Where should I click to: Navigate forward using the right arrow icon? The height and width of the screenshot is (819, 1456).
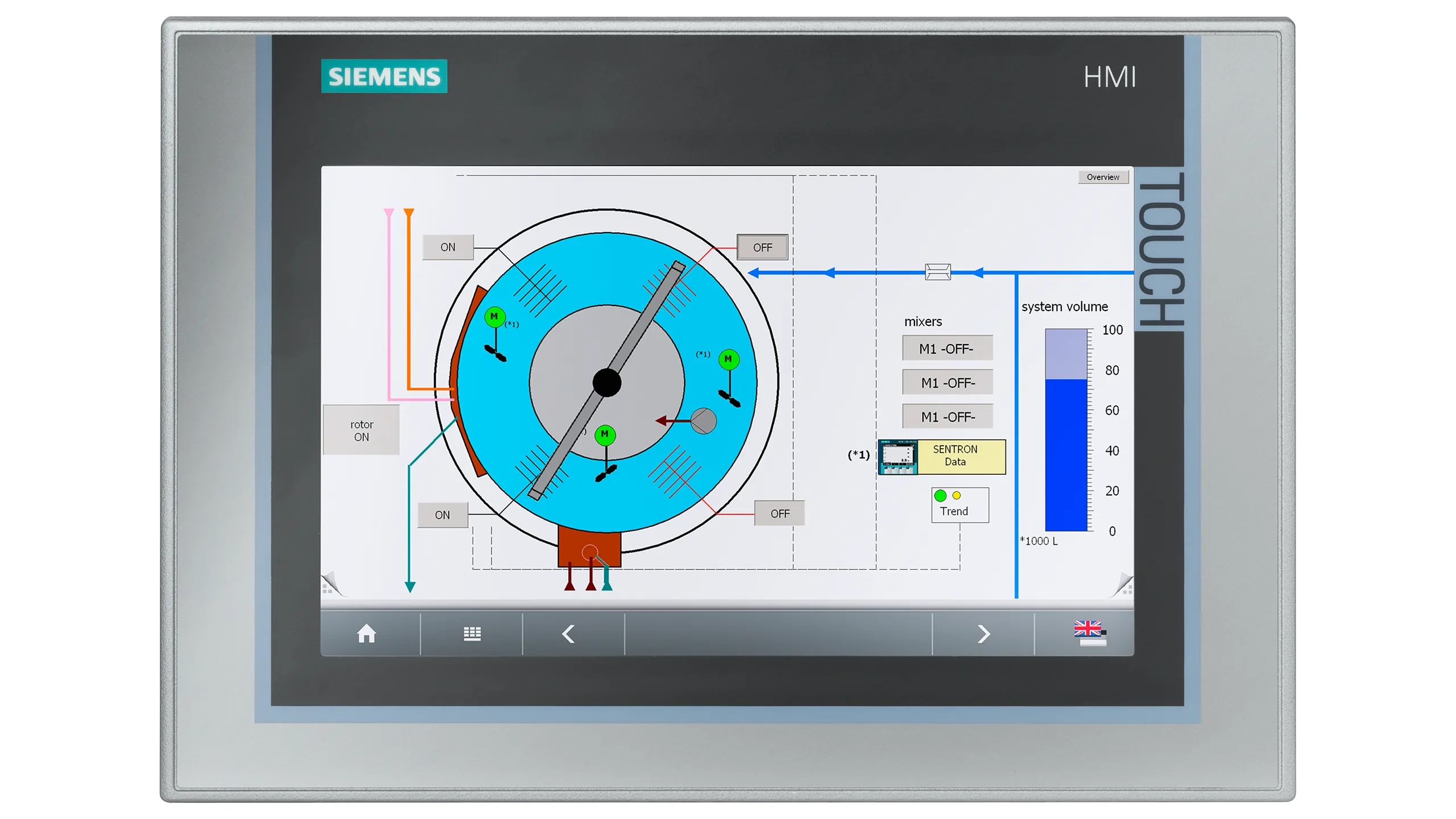click(983, 634)
